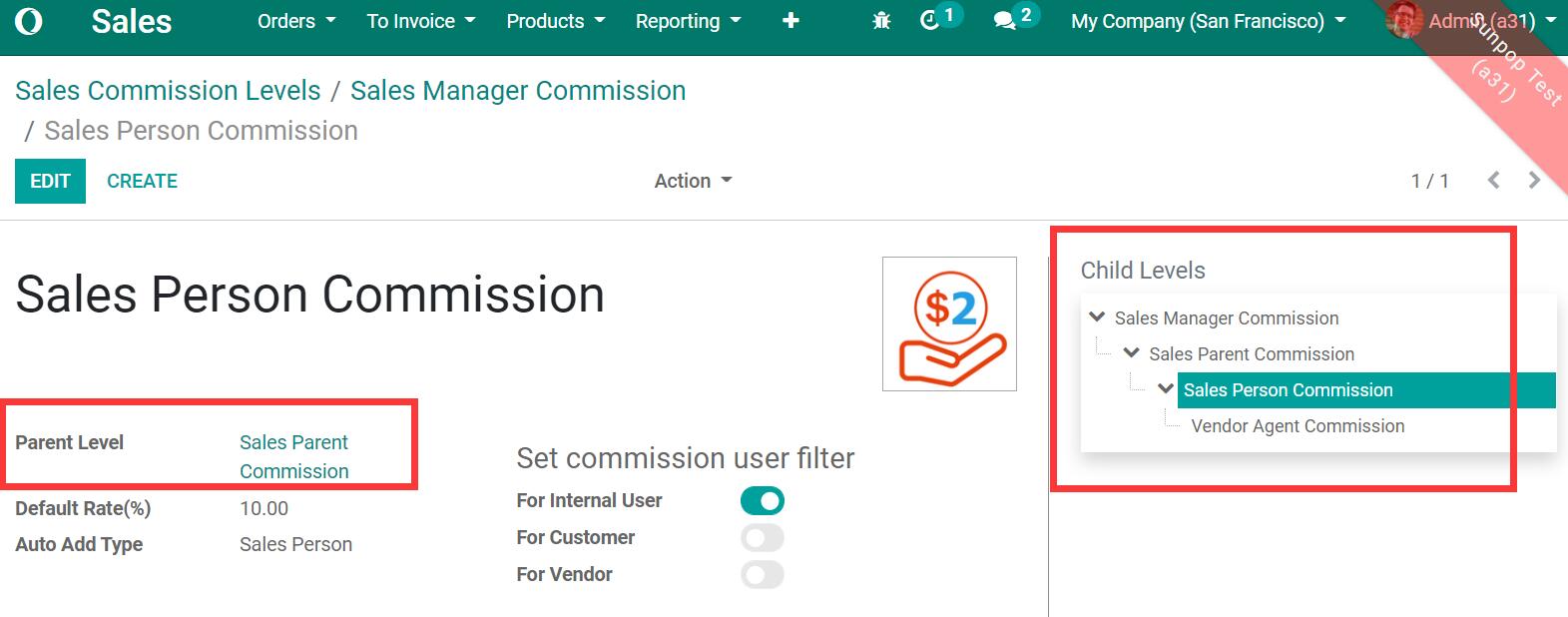Click the Child Levels heading
This screenshot has width=1568, height=617.
tap(1143, 271)
